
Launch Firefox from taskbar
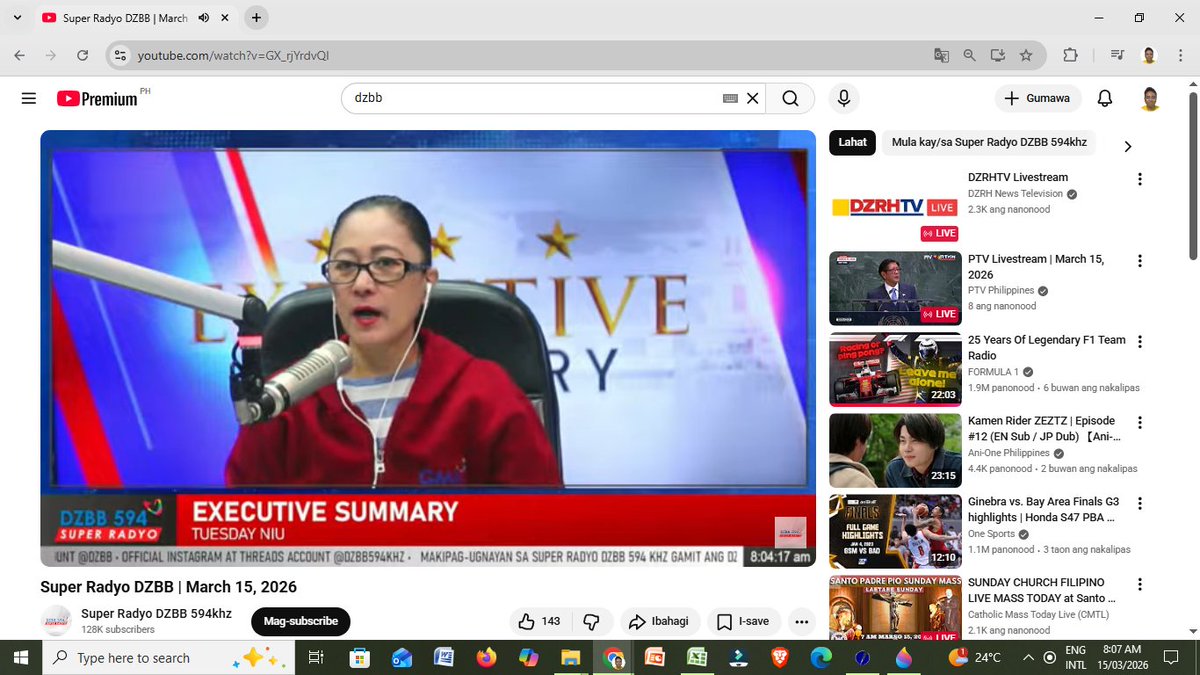click(486, 657)
